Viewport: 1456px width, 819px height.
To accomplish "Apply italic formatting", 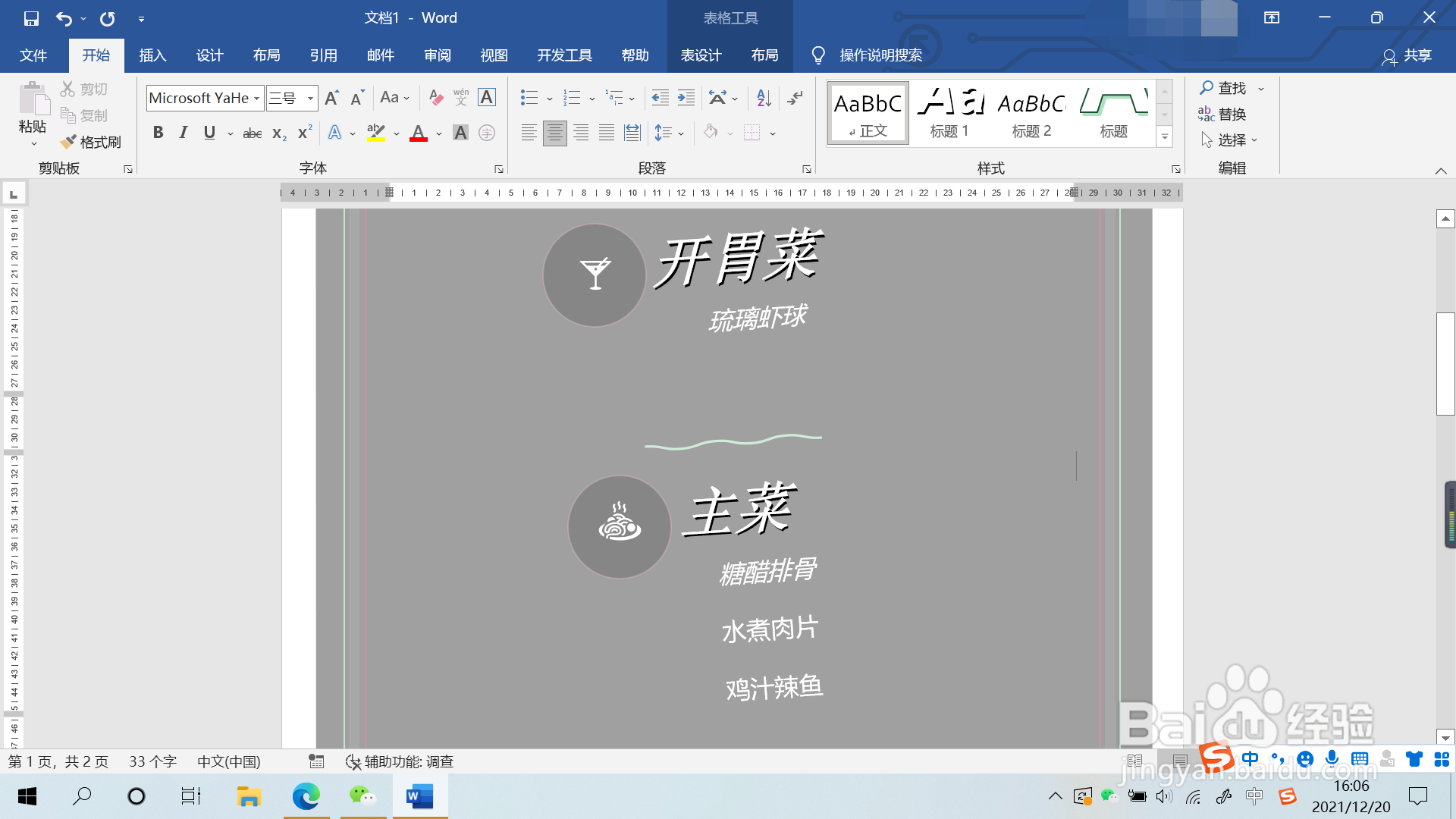I will 183,133.
